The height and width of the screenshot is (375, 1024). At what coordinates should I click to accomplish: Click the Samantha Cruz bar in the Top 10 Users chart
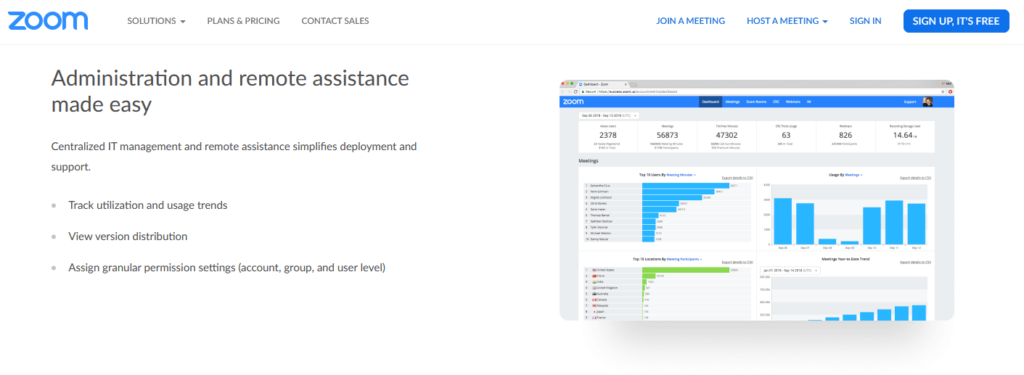pyautogui.click(x=686, y=186)
